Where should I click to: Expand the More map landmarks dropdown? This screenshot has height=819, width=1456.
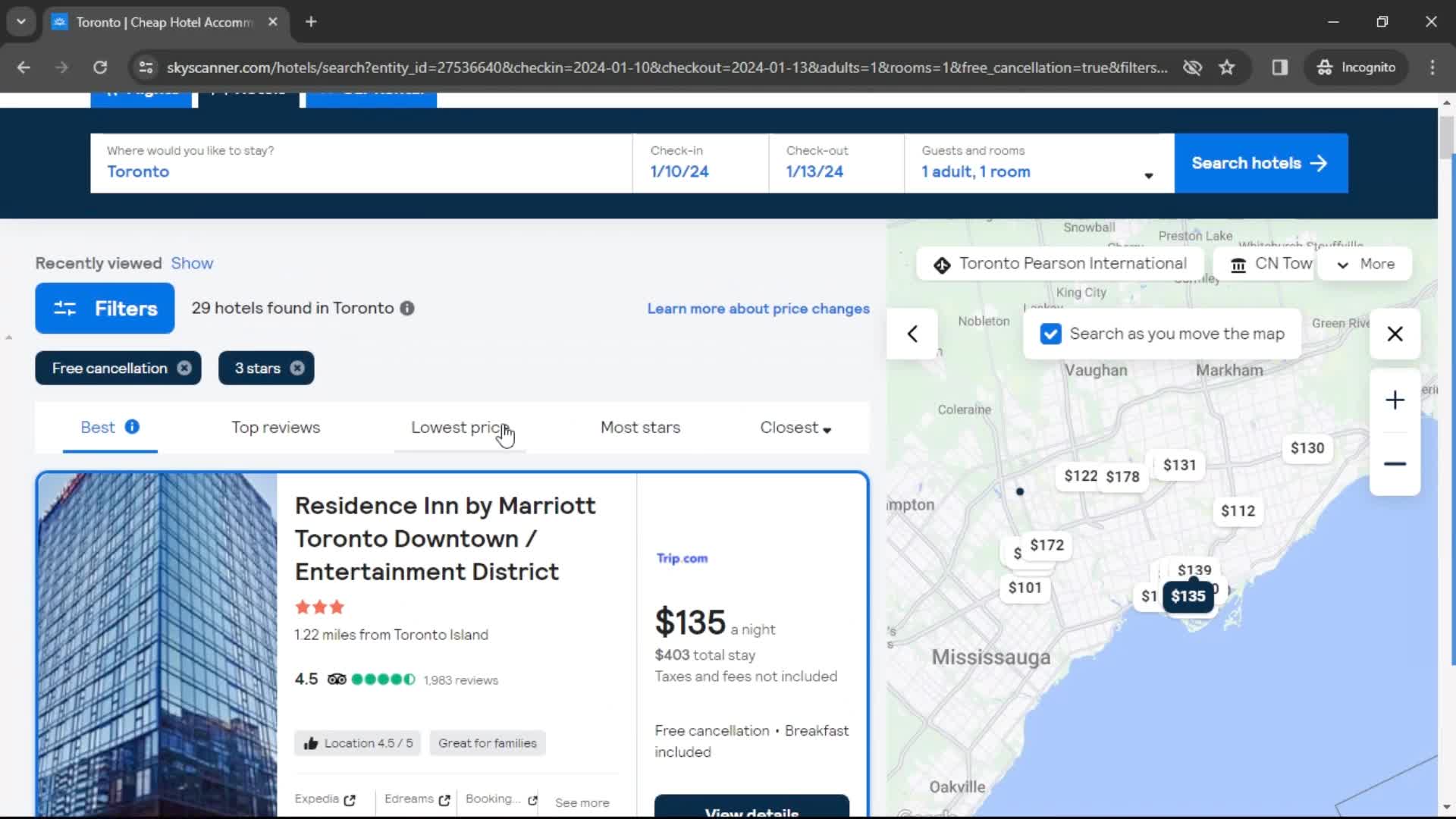[1366, 264]
